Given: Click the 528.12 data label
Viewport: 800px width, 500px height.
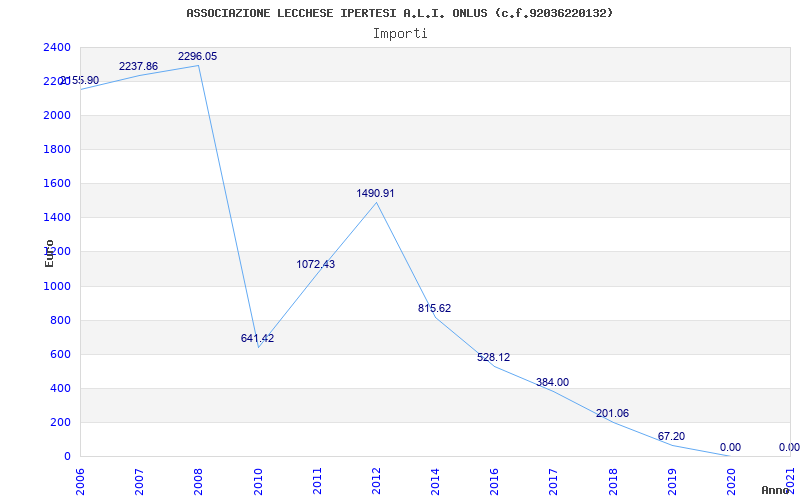Looking at the screenshot, I should pyautogui.click(x=493, y=357).
